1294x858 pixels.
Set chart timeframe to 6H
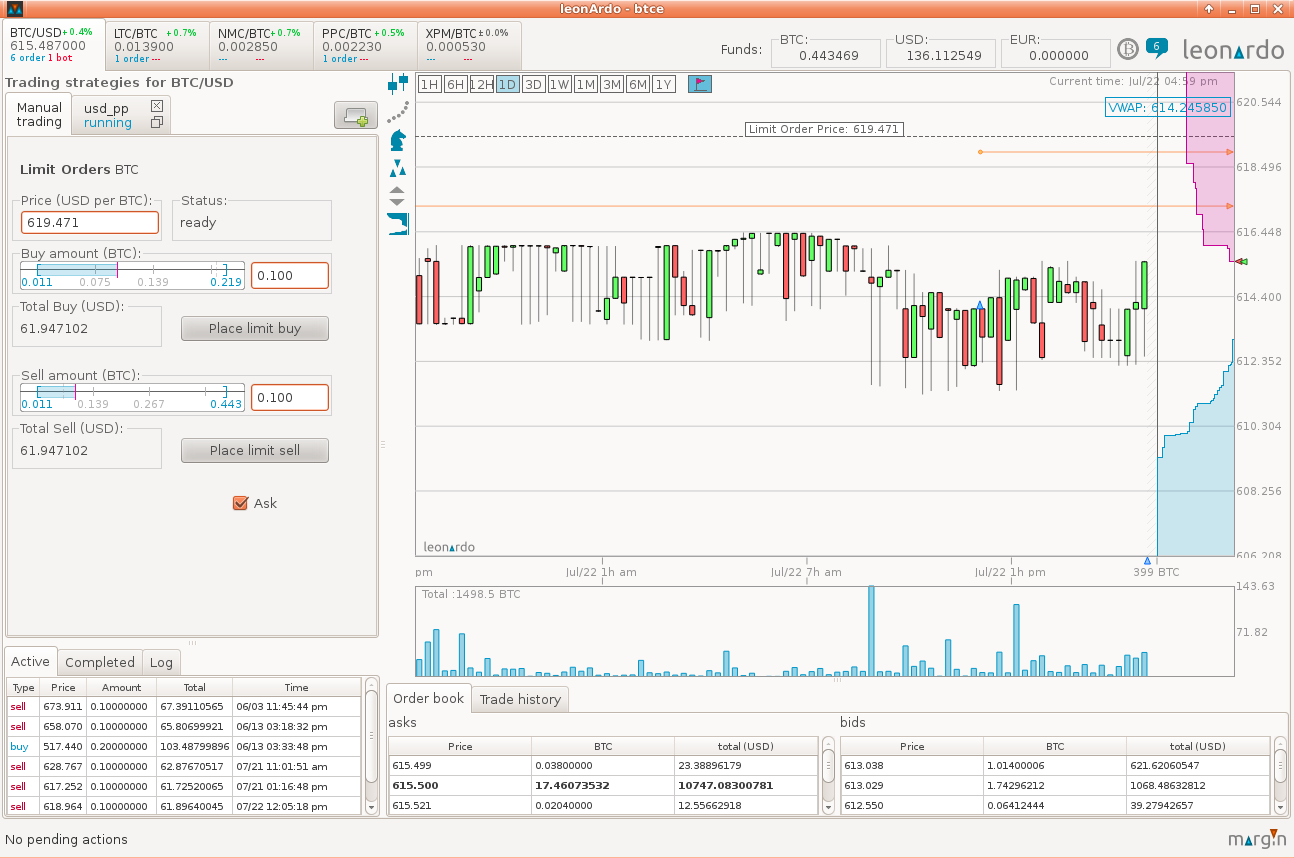455,85
